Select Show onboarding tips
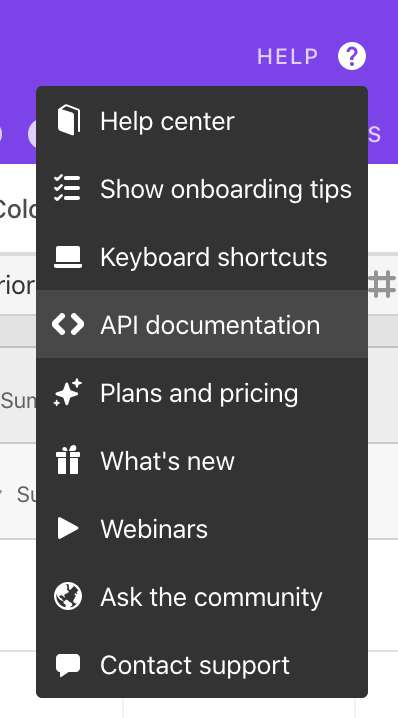The image size is (398, 718). (202, 189)
